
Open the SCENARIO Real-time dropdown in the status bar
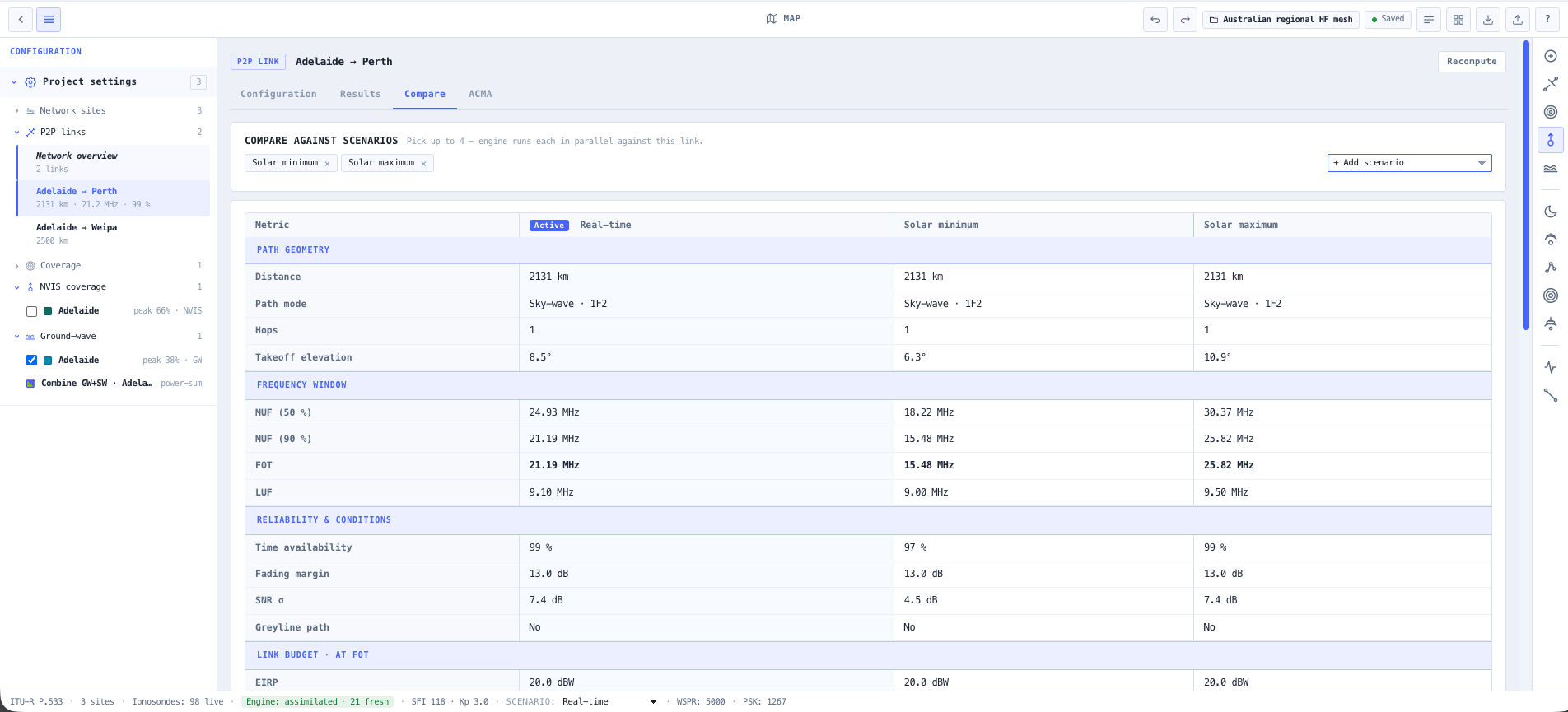coord(609,702)
